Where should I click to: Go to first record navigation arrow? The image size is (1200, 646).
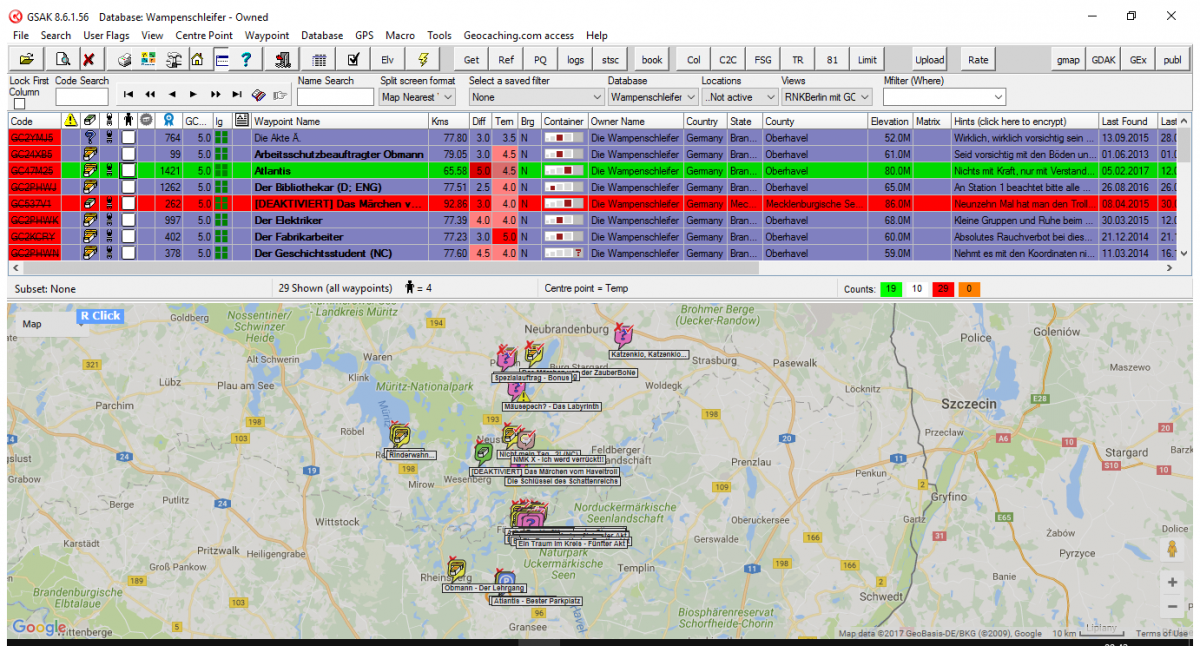pyautogui.click(x=128, y=95)
